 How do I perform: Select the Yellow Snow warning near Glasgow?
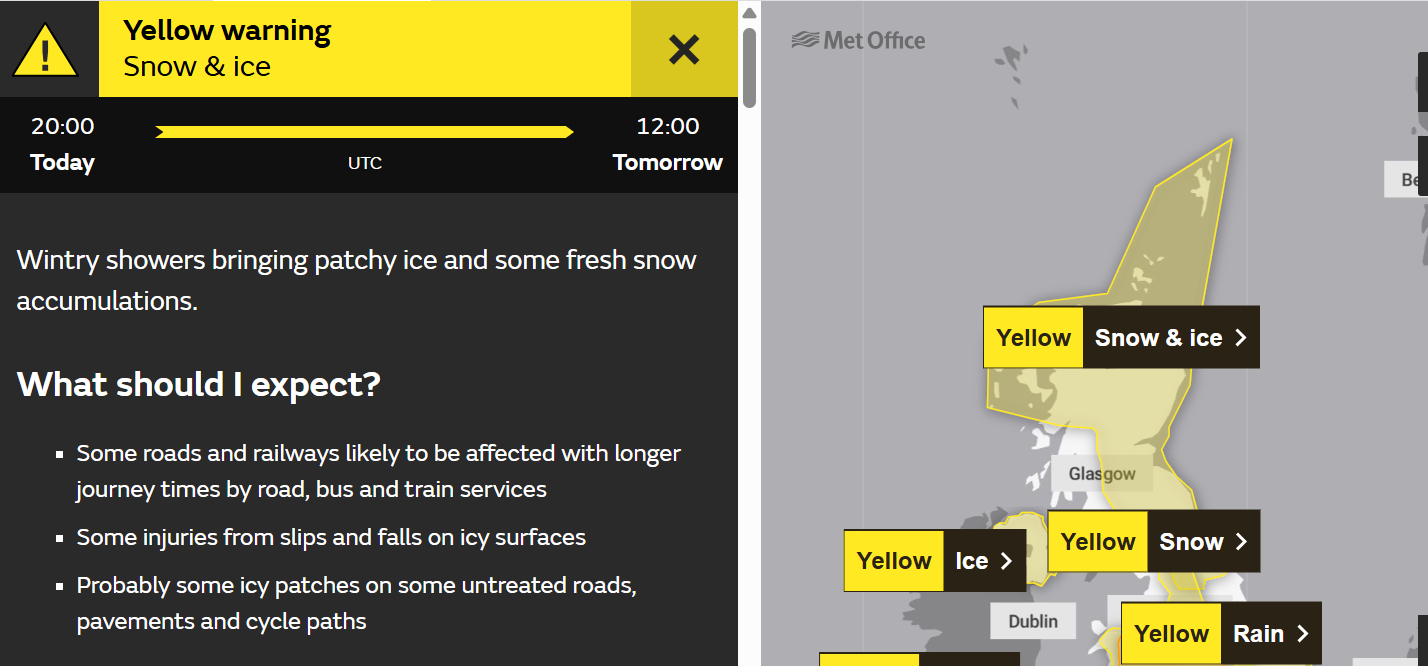click(x=1152, y=542)
